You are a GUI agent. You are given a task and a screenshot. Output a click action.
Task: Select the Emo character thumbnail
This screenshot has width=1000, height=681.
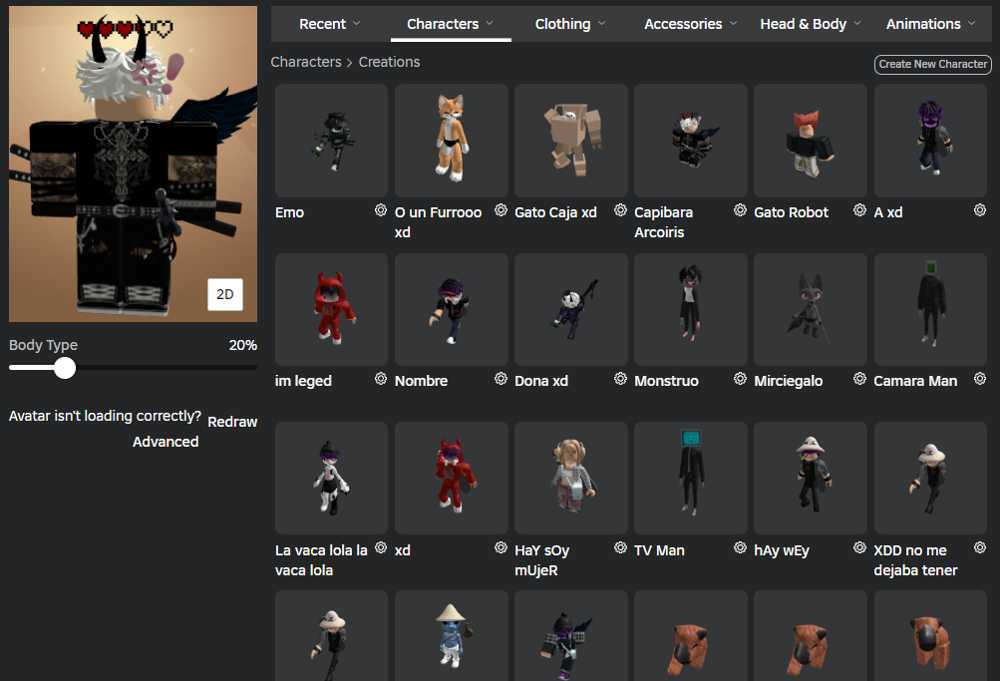coord(331,140)
